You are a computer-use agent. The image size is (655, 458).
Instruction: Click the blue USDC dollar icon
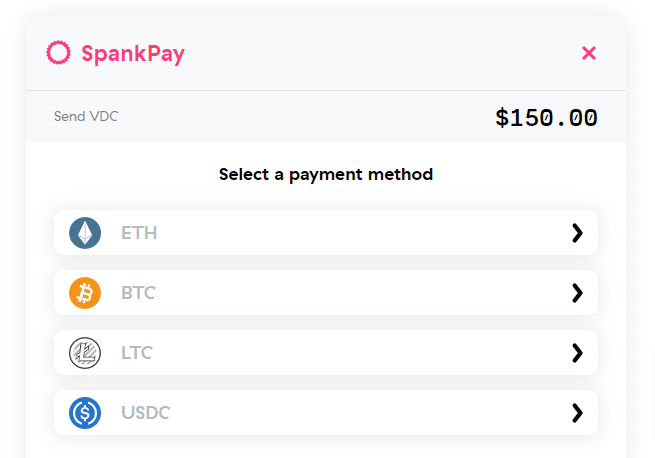pyautogui.click(x=85, y=413)
